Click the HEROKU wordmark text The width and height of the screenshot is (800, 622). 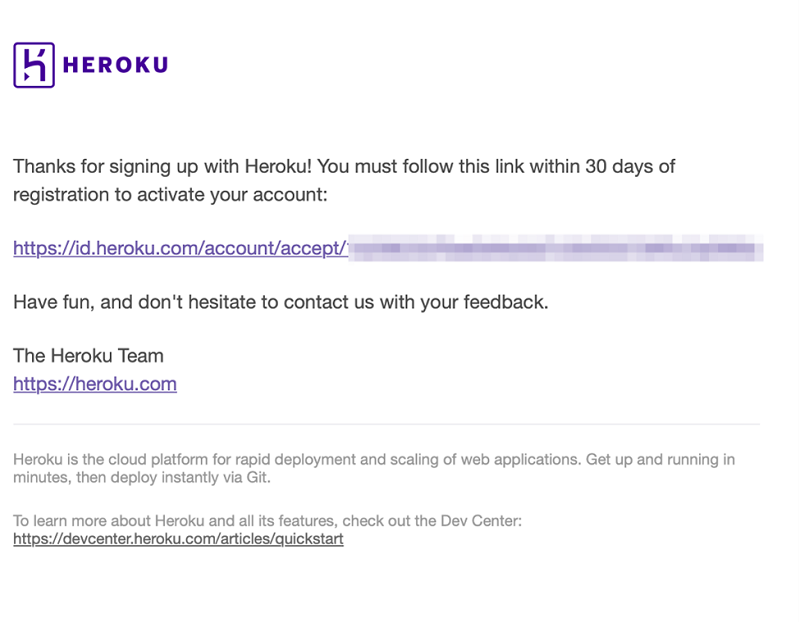(x=115, y=66)
